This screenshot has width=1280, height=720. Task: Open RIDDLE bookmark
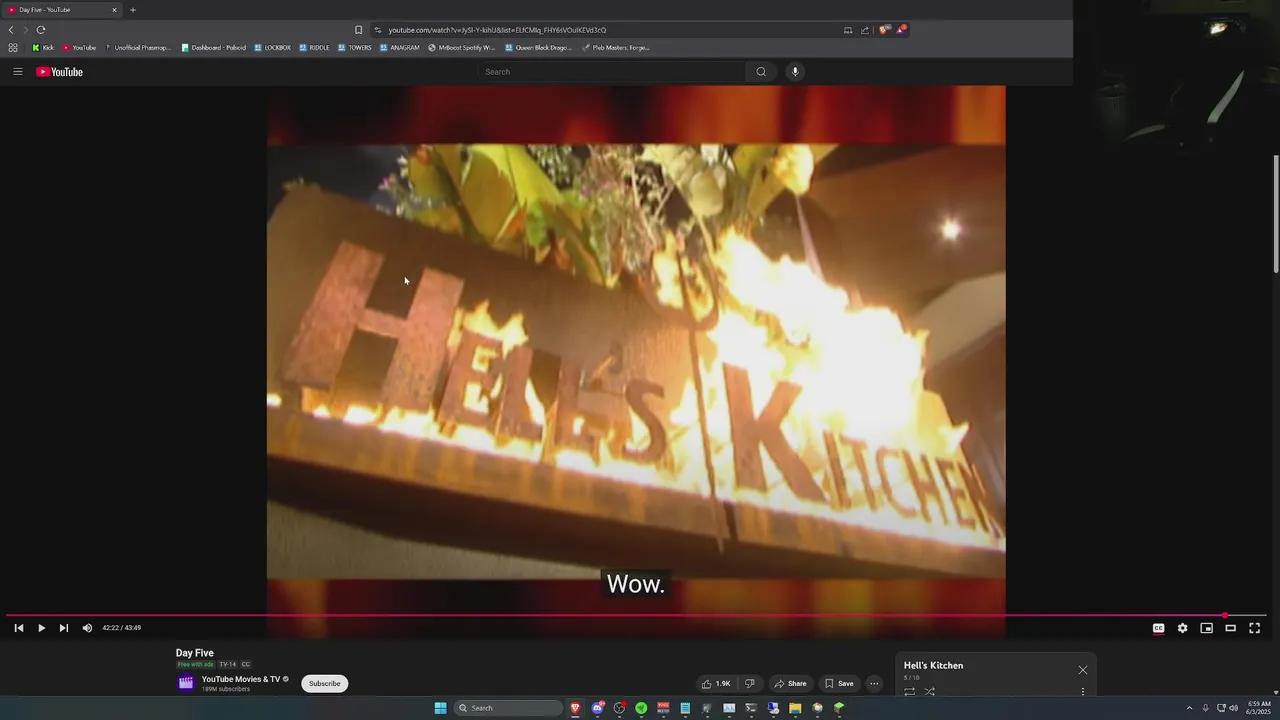314,47
